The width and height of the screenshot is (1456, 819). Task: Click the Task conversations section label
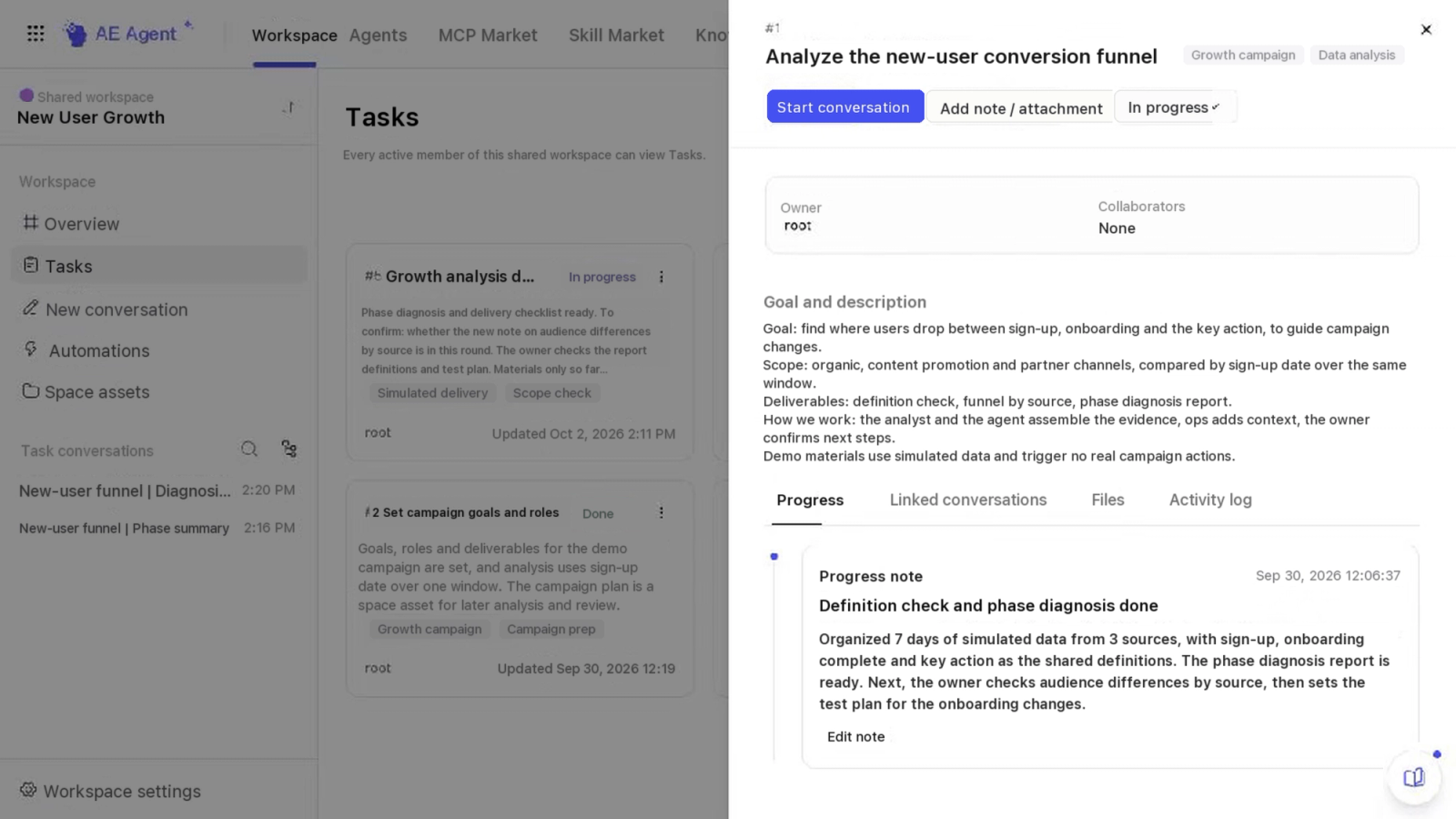87,450
